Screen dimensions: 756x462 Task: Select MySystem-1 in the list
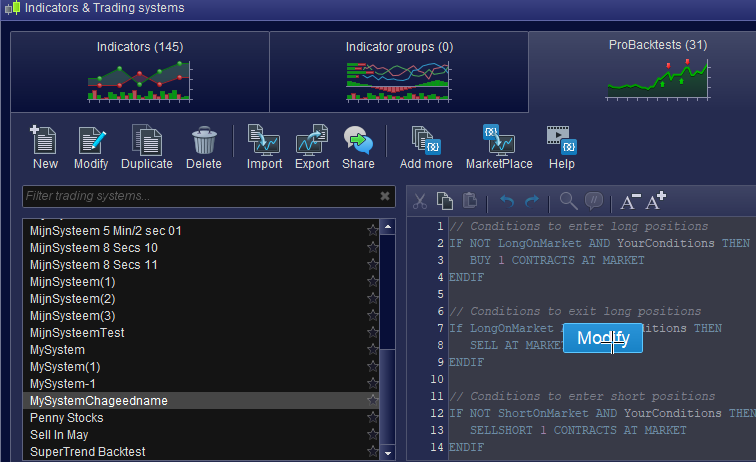[x=201, y=384]
